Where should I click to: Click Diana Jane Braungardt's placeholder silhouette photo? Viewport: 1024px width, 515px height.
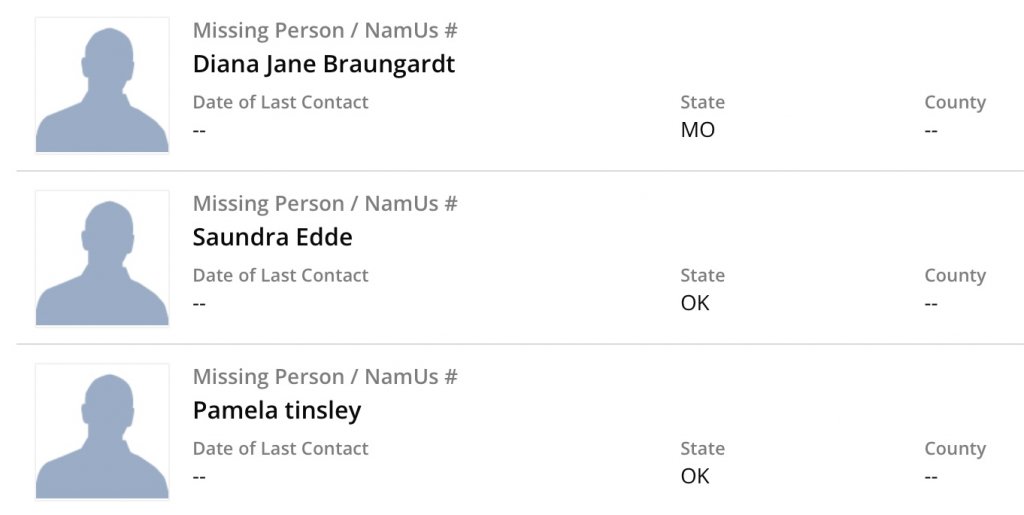[102, 85]
